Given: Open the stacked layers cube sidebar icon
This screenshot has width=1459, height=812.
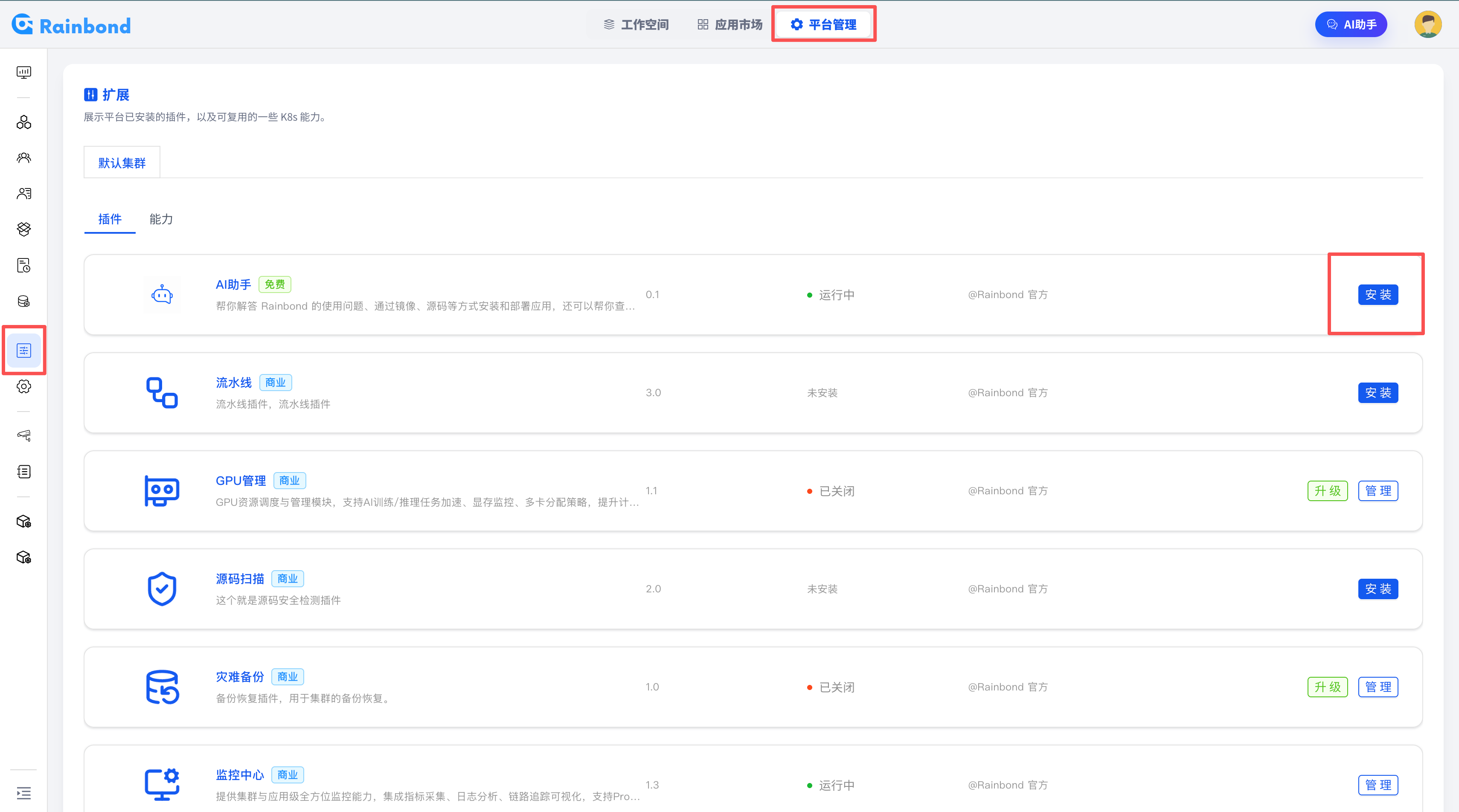Looking at the screenshot, I should coord(24,229).
